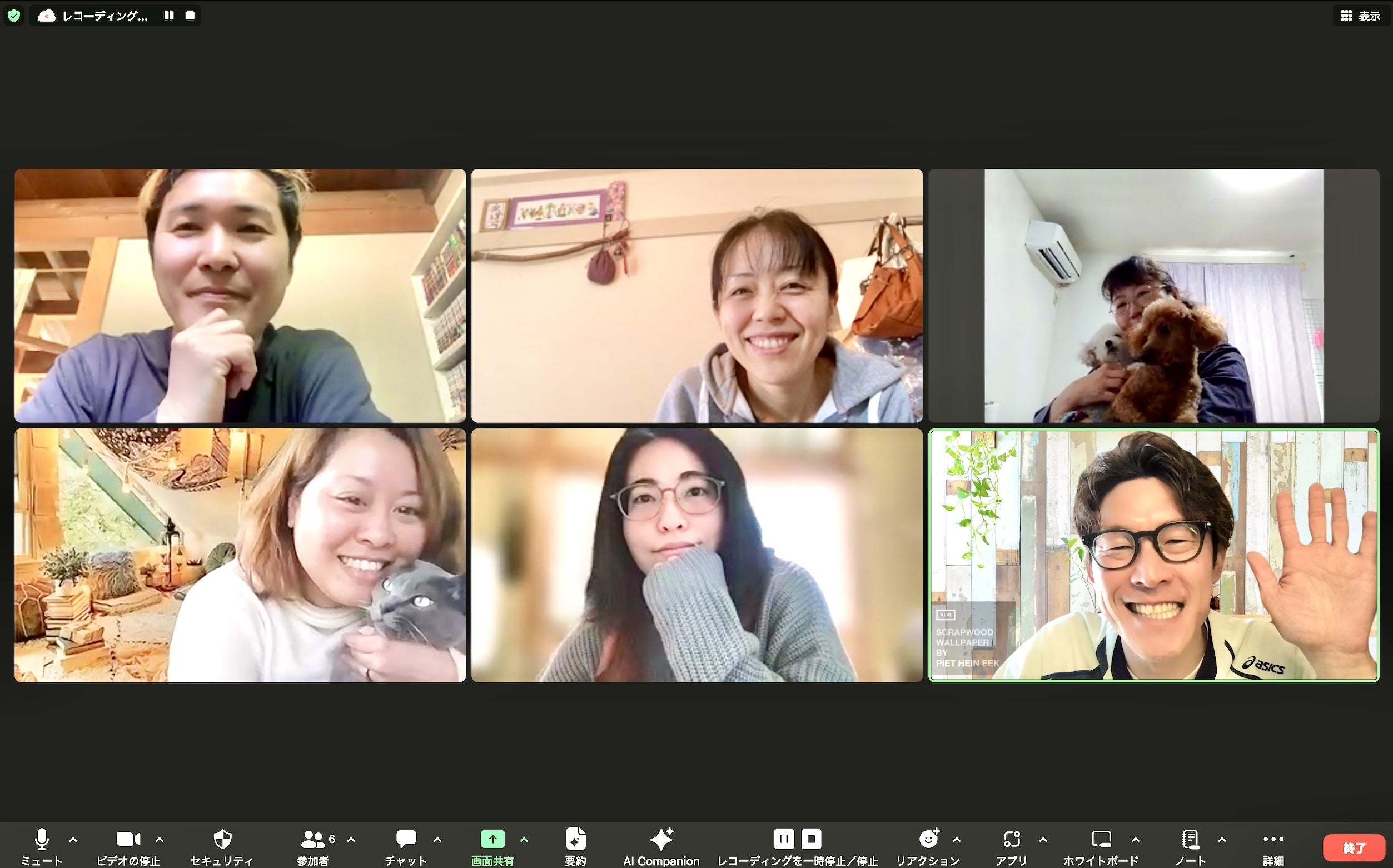The image size is (1393, 868).
Task: Open the 詳細 more options menu
Action: pos(1273,839)
